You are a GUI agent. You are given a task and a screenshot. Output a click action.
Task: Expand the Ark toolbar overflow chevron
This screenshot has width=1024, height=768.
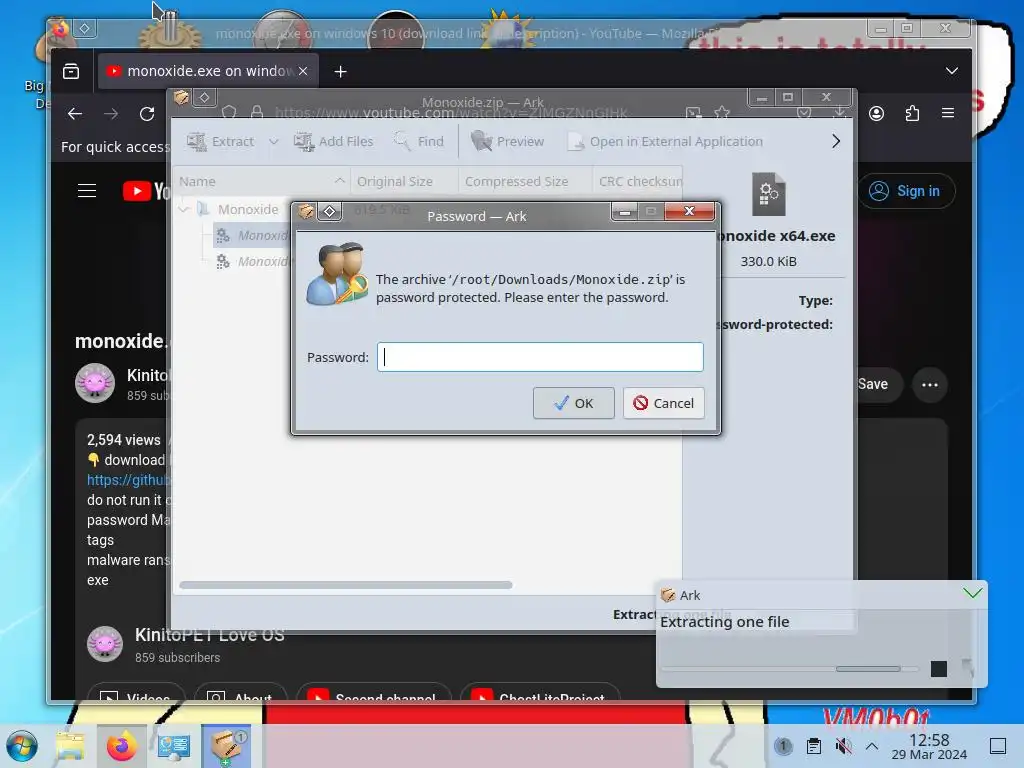coord(836,141)
